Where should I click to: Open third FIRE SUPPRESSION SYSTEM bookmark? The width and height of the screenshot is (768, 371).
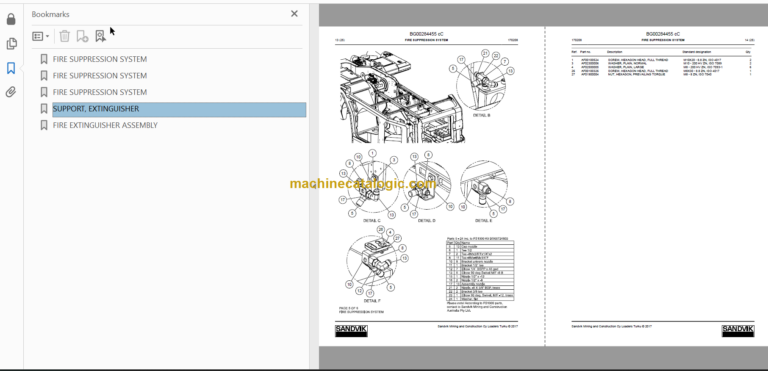(99, 92)
